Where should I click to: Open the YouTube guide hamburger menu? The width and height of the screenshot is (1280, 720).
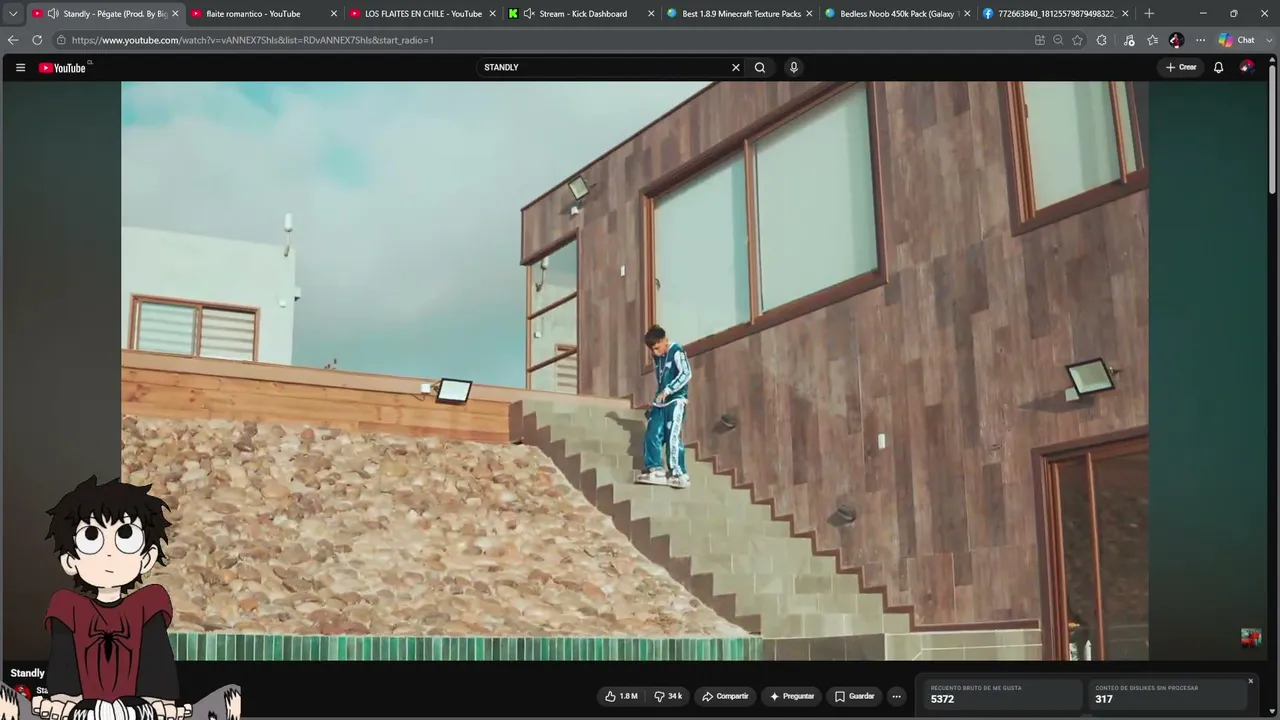point(20,68)
